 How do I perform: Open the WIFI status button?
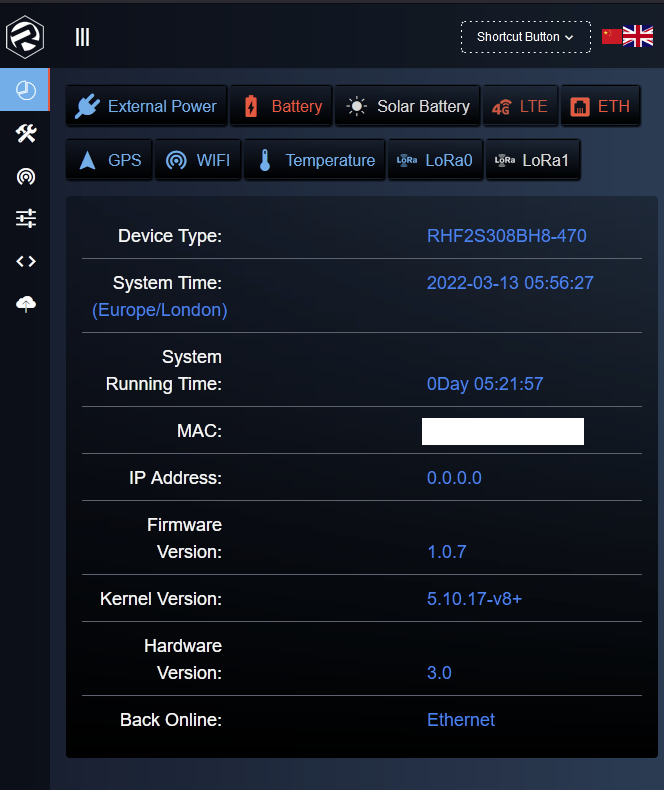pyautogui.click(x=198, y=160)
